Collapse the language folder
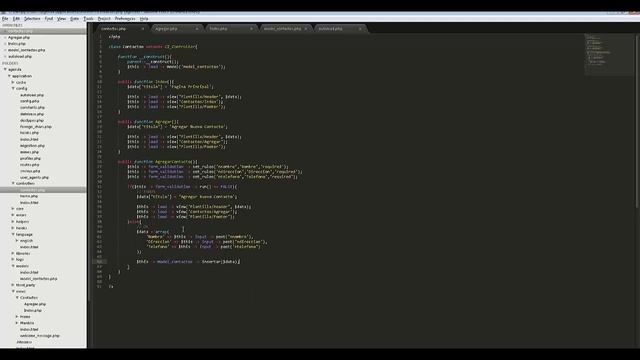This screenshot has width=640, height=360. [13, 234]
